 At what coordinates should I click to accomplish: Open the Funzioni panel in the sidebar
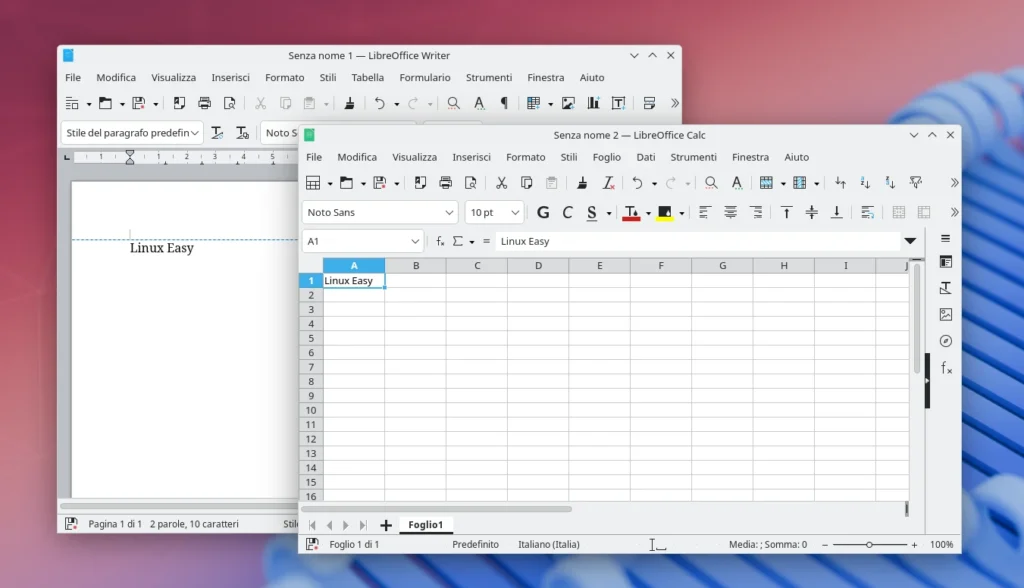click(945, 367)
